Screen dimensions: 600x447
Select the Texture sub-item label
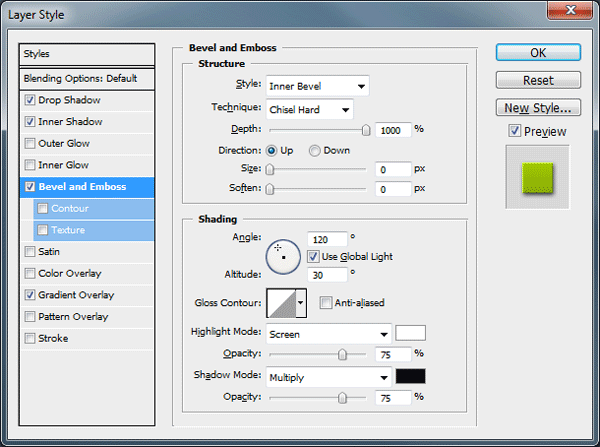[x=68, y=230]
